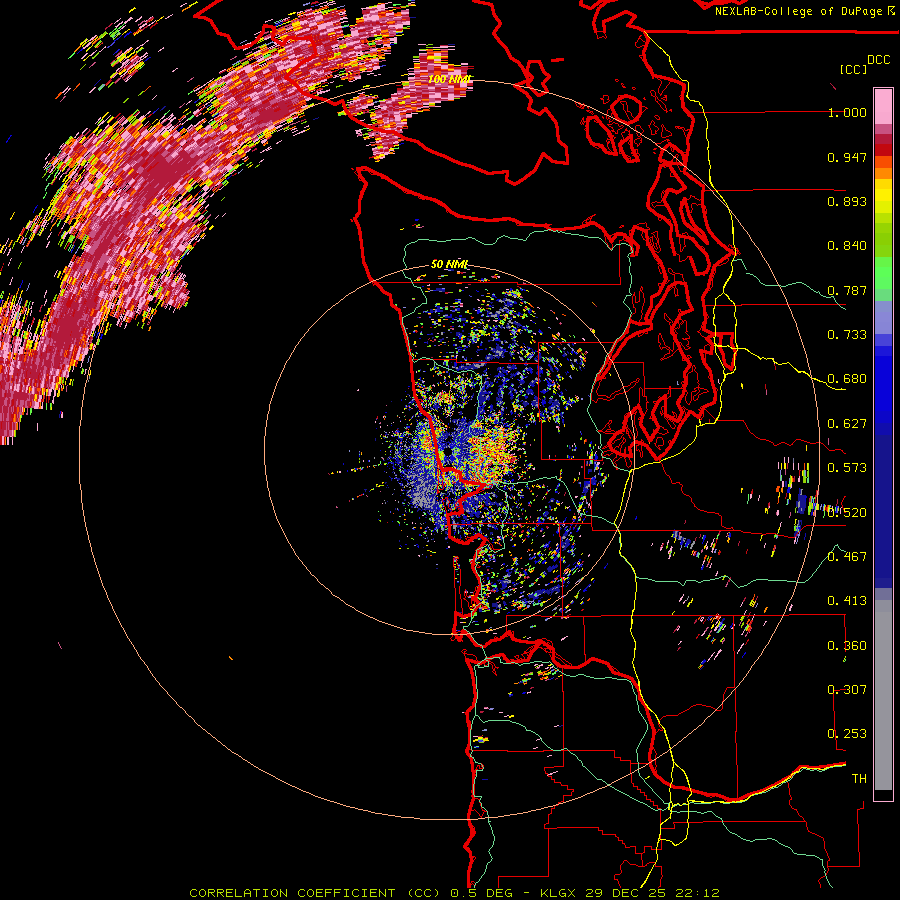
Task: Click the 0.253 legend value
Action: click(847, 734)
